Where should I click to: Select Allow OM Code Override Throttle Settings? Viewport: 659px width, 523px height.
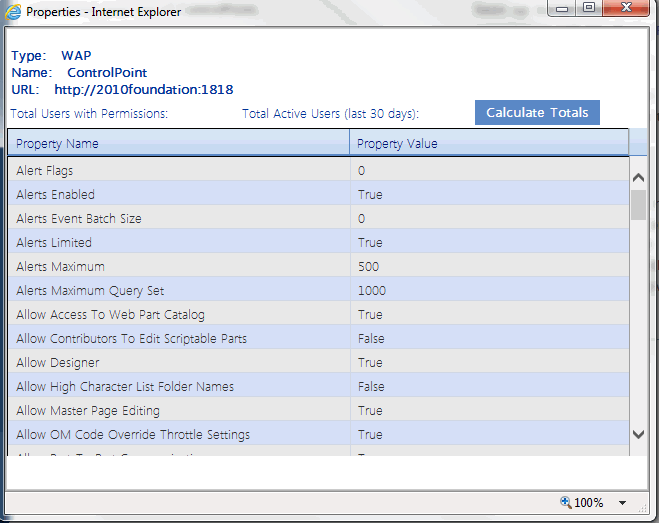(133, 434)
